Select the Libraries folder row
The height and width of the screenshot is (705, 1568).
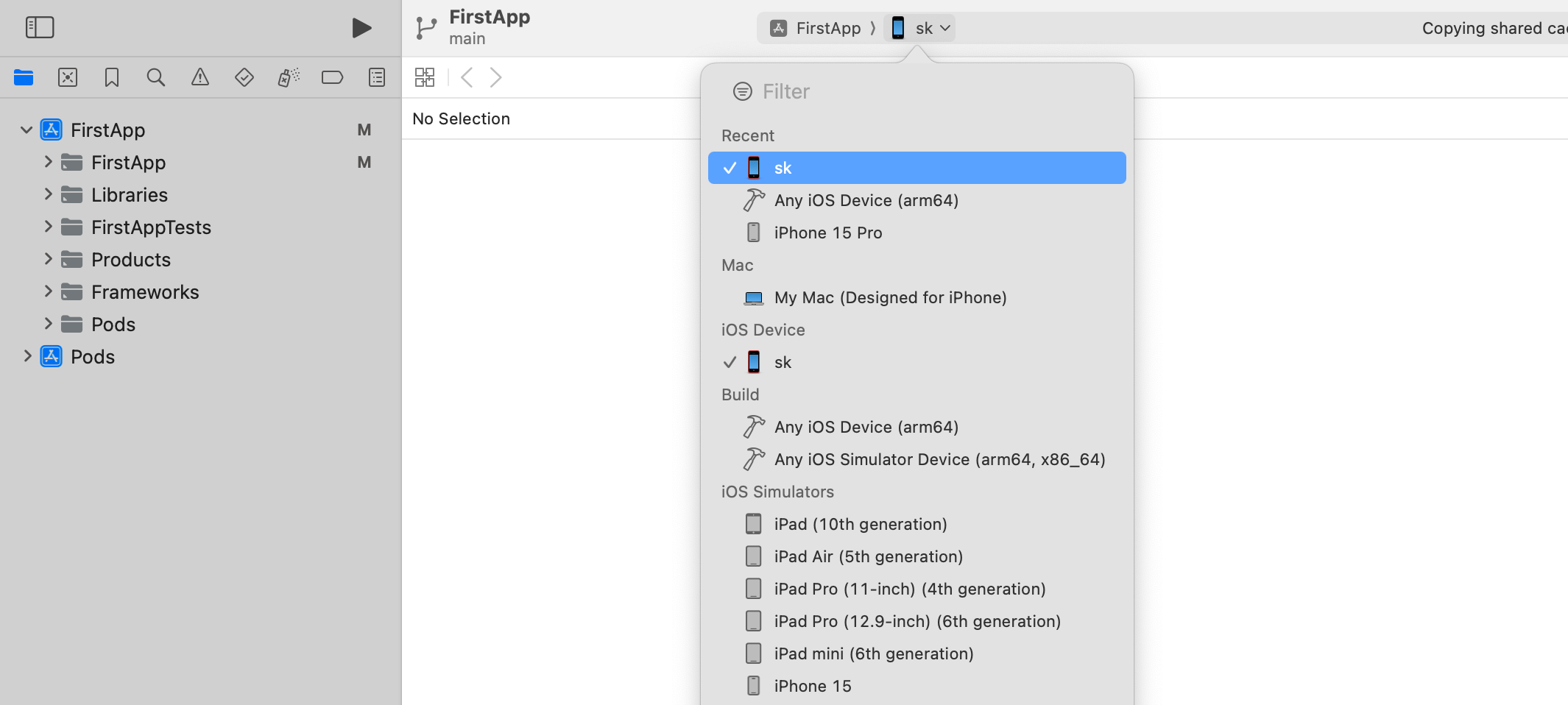click(200, 195)
